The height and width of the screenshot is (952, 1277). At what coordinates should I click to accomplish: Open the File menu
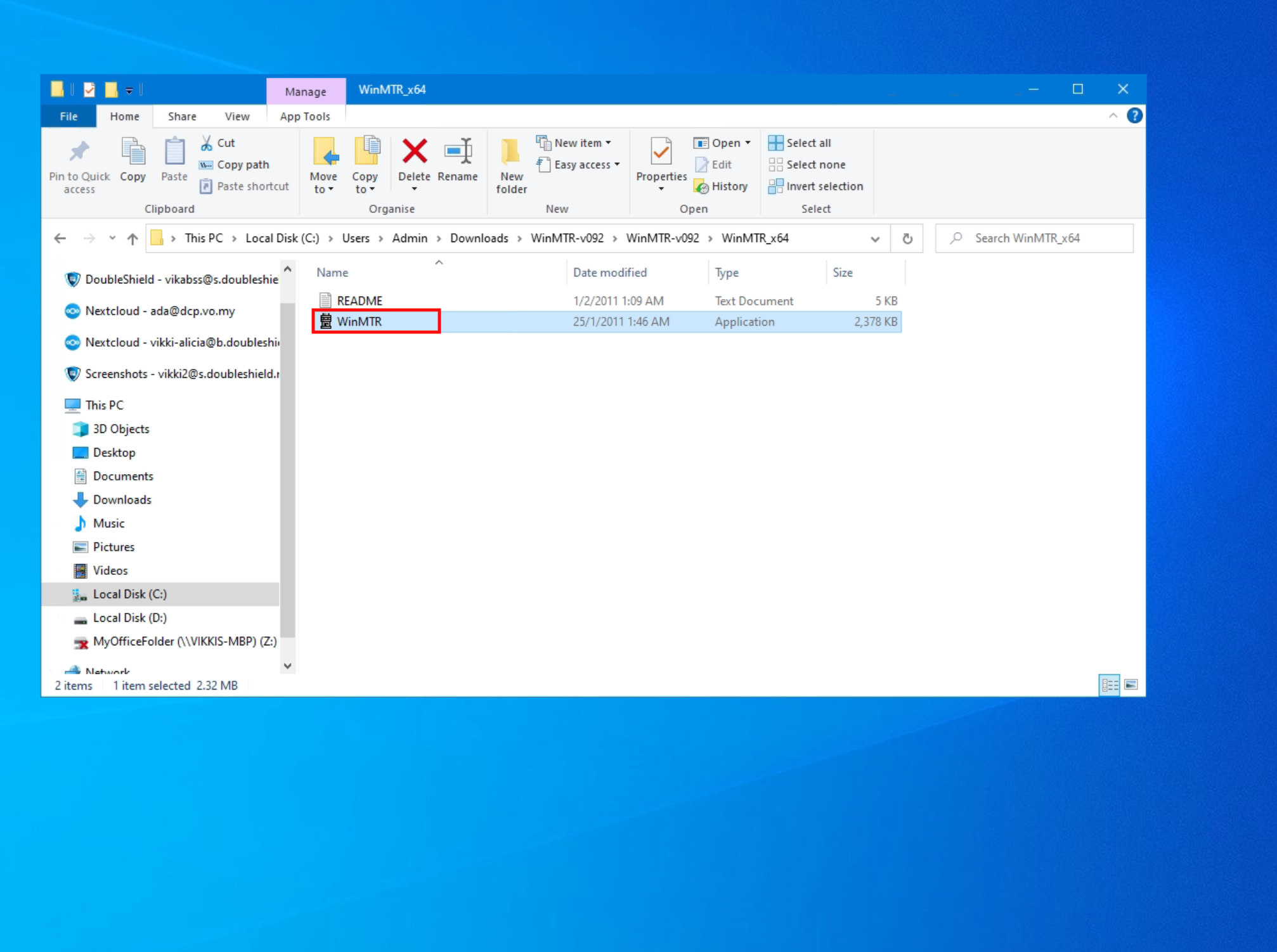pos(68,116)
